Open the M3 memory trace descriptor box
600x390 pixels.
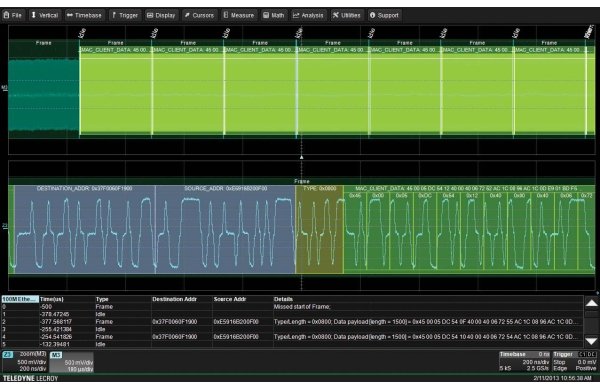point(72,362)
